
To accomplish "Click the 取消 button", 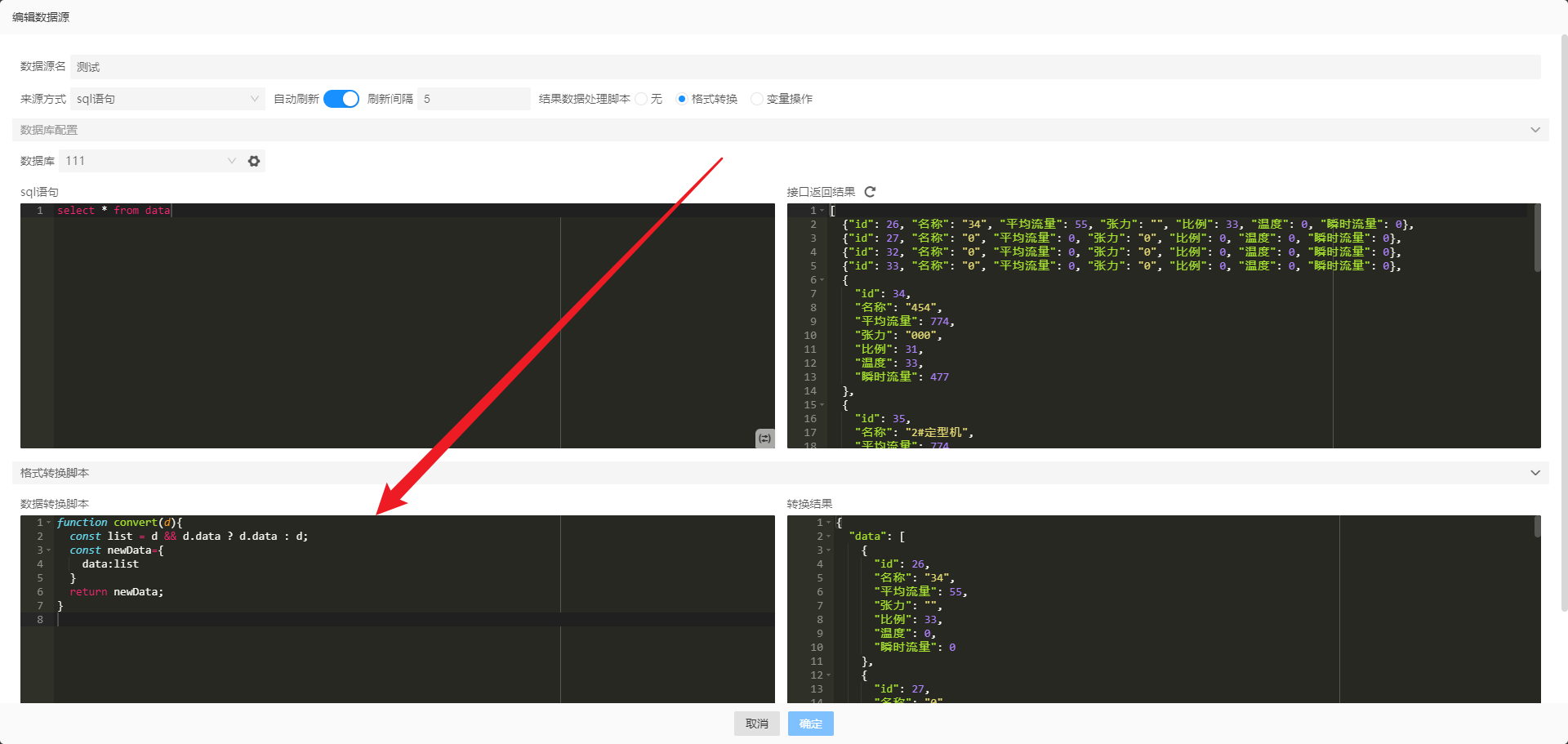I will (757, 724).
